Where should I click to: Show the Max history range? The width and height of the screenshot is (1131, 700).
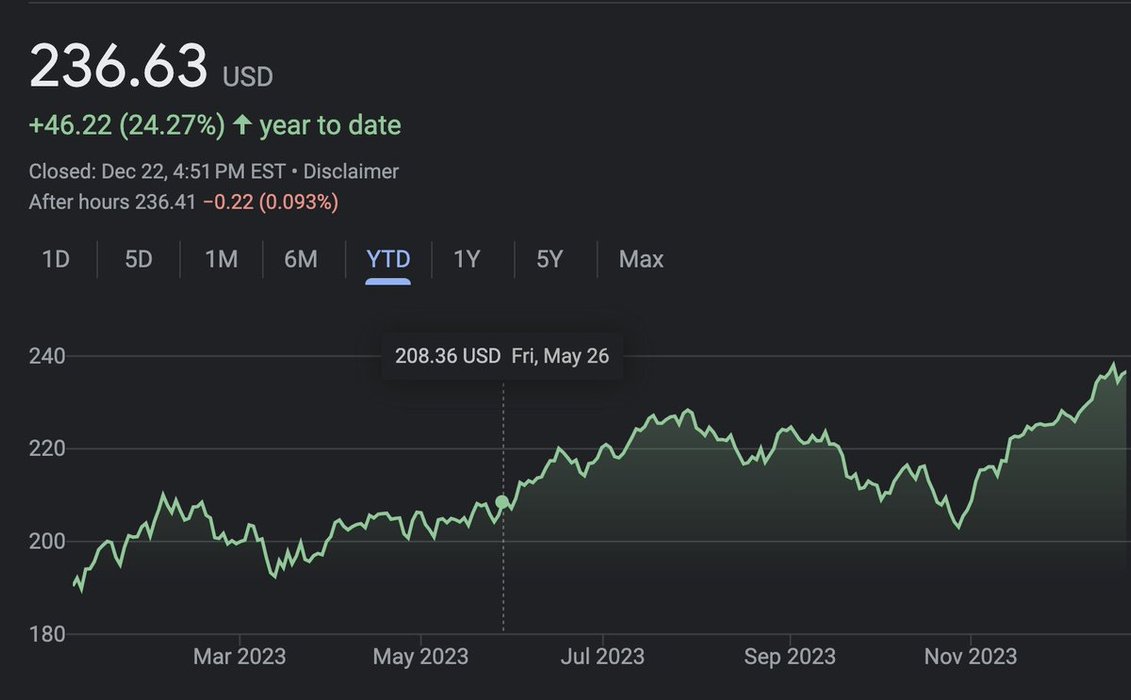click(641, 259)
